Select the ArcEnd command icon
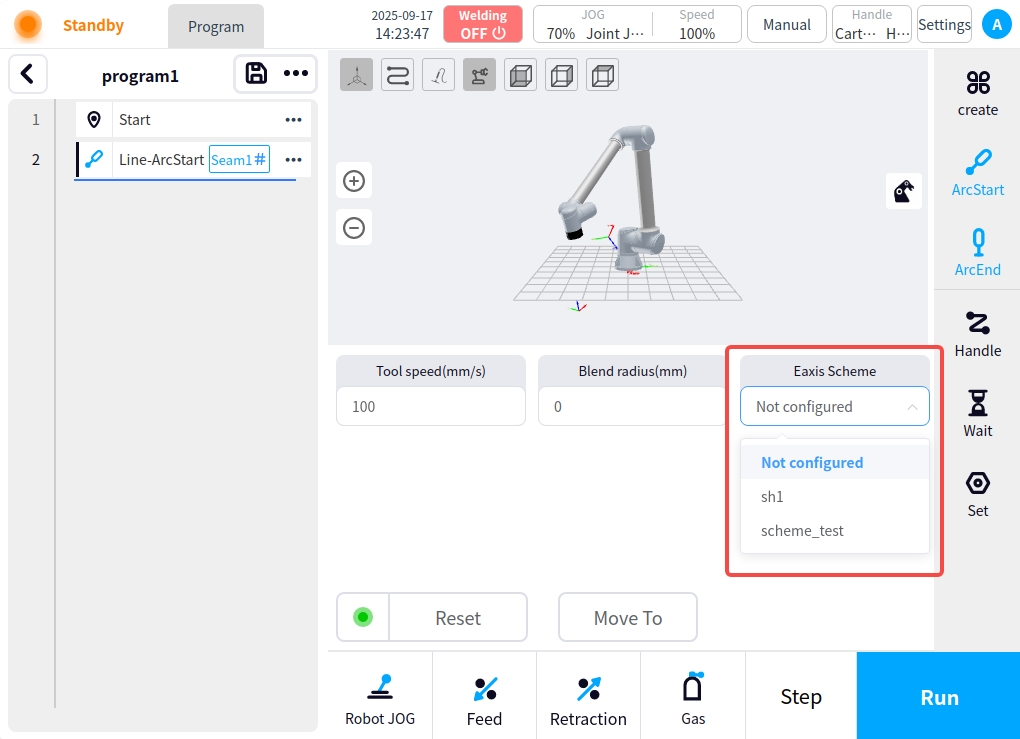 (x=977, y=252)
